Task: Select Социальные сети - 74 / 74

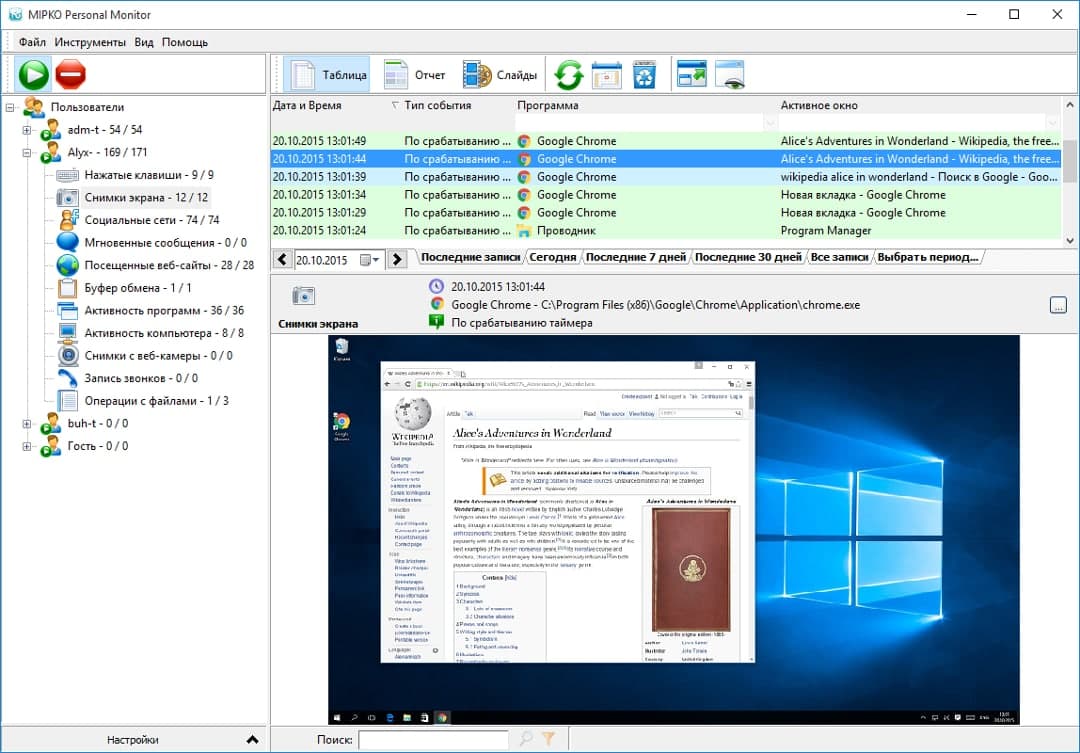Action: pos(152,220)
